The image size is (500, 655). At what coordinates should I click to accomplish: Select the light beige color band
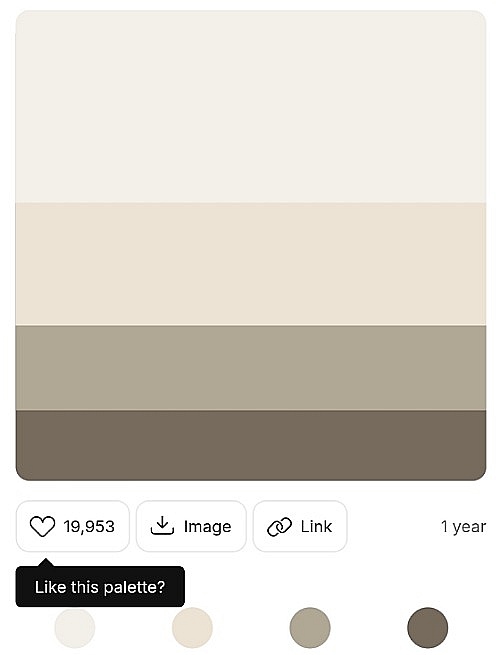(x=251, y=264)
